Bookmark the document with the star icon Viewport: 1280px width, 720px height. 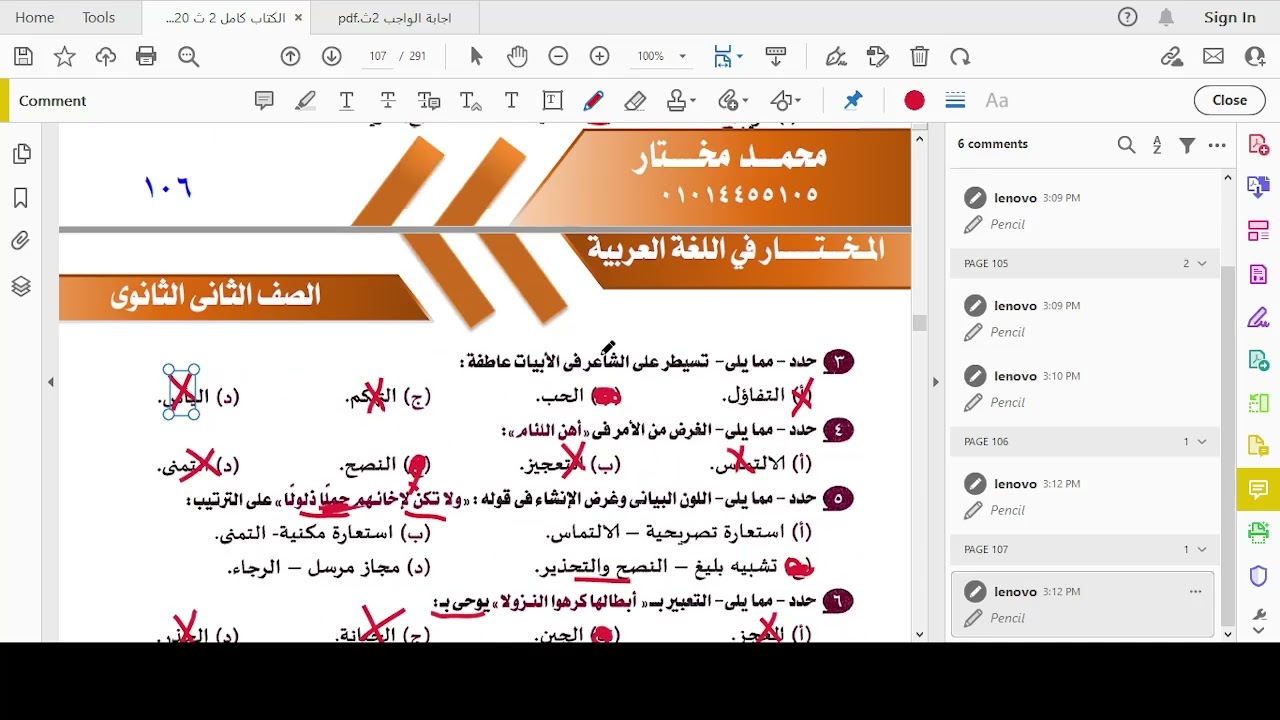coord(64,57)
